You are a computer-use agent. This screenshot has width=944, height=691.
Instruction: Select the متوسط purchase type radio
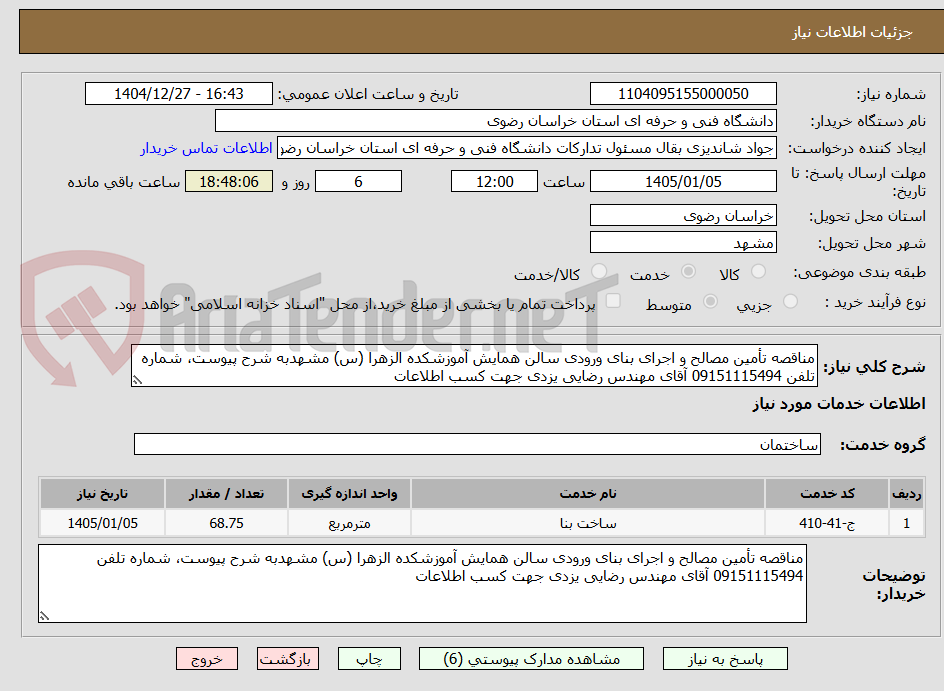(710, 301)
